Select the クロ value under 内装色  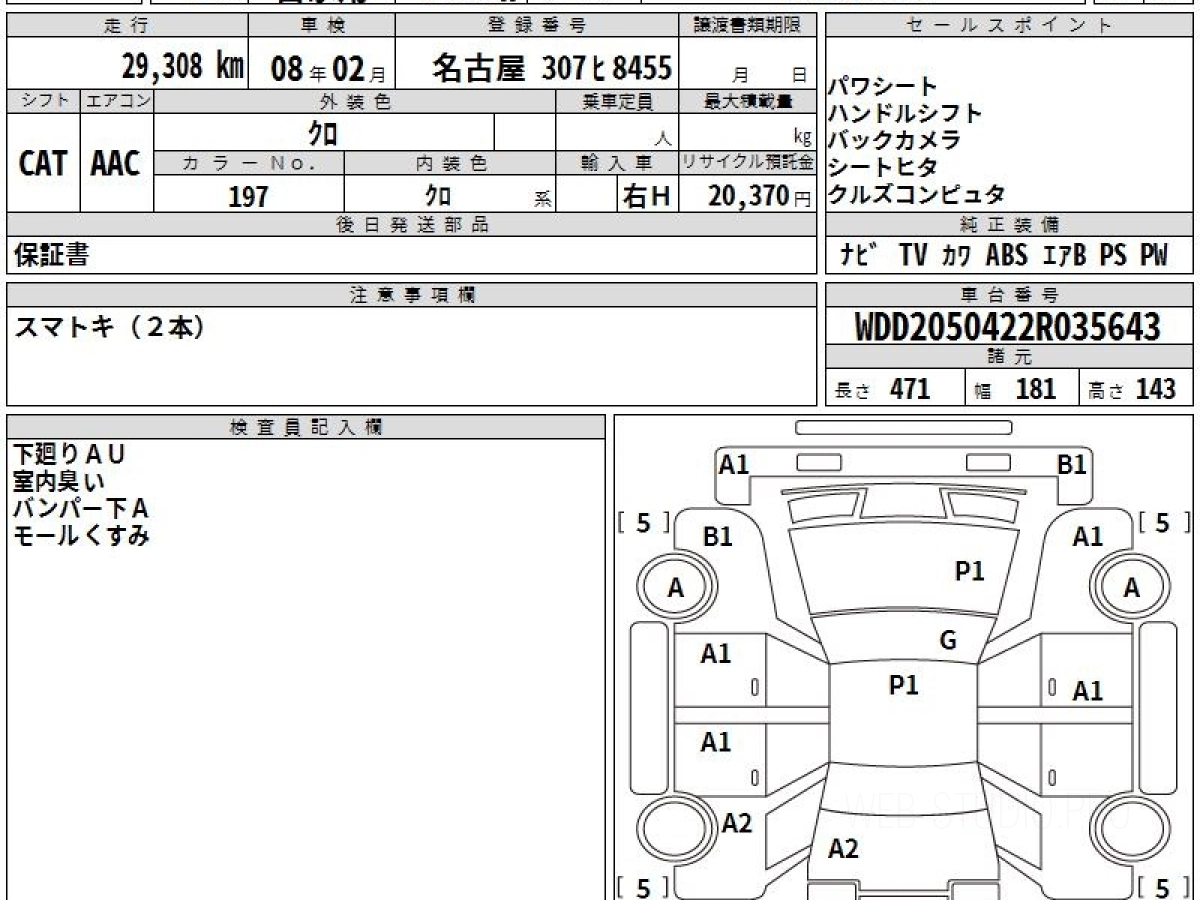[438, 195]
